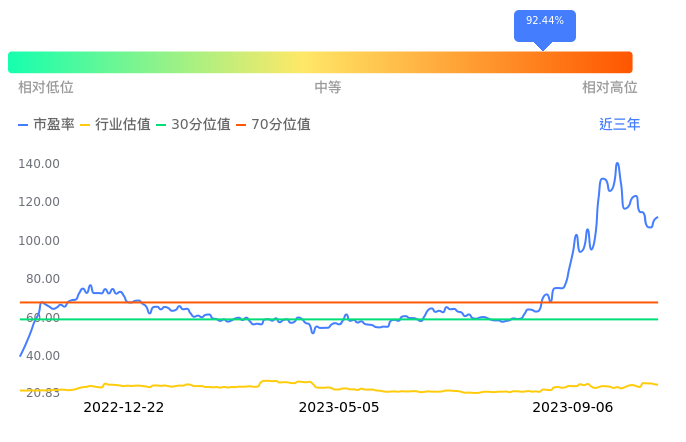Hide the 70分位值 legend series
The height and width of the screenshot is (442, 686).
pyautogui.click(x=272, y=125)
